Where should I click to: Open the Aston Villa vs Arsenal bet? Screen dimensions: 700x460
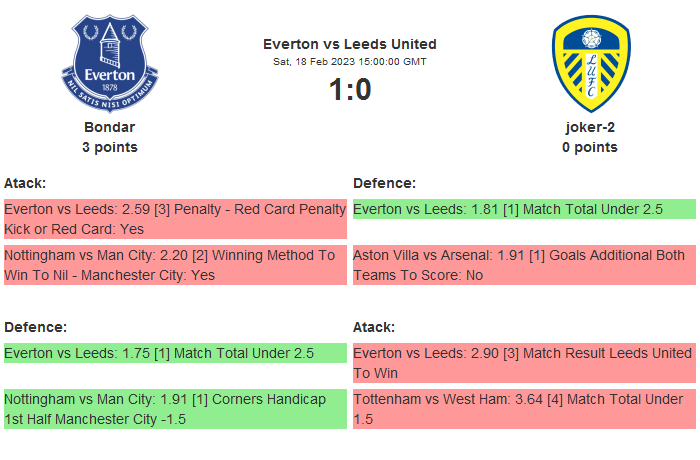click(524, 265)
